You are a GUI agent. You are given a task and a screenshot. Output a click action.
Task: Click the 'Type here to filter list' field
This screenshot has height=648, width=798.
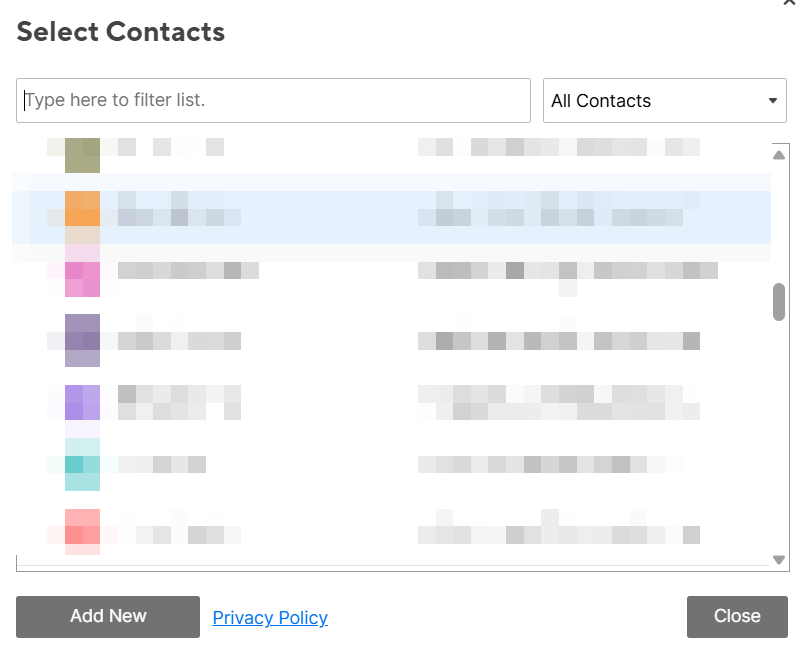coord(273,100)
